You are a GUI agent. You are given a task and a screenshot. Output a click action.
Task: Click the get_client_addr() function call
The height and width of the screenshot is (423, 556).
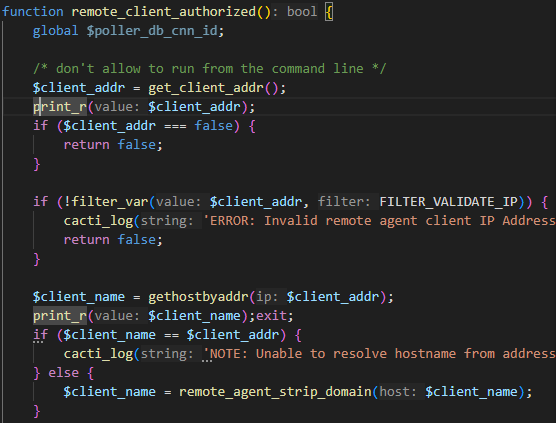[x=213, y=88]
